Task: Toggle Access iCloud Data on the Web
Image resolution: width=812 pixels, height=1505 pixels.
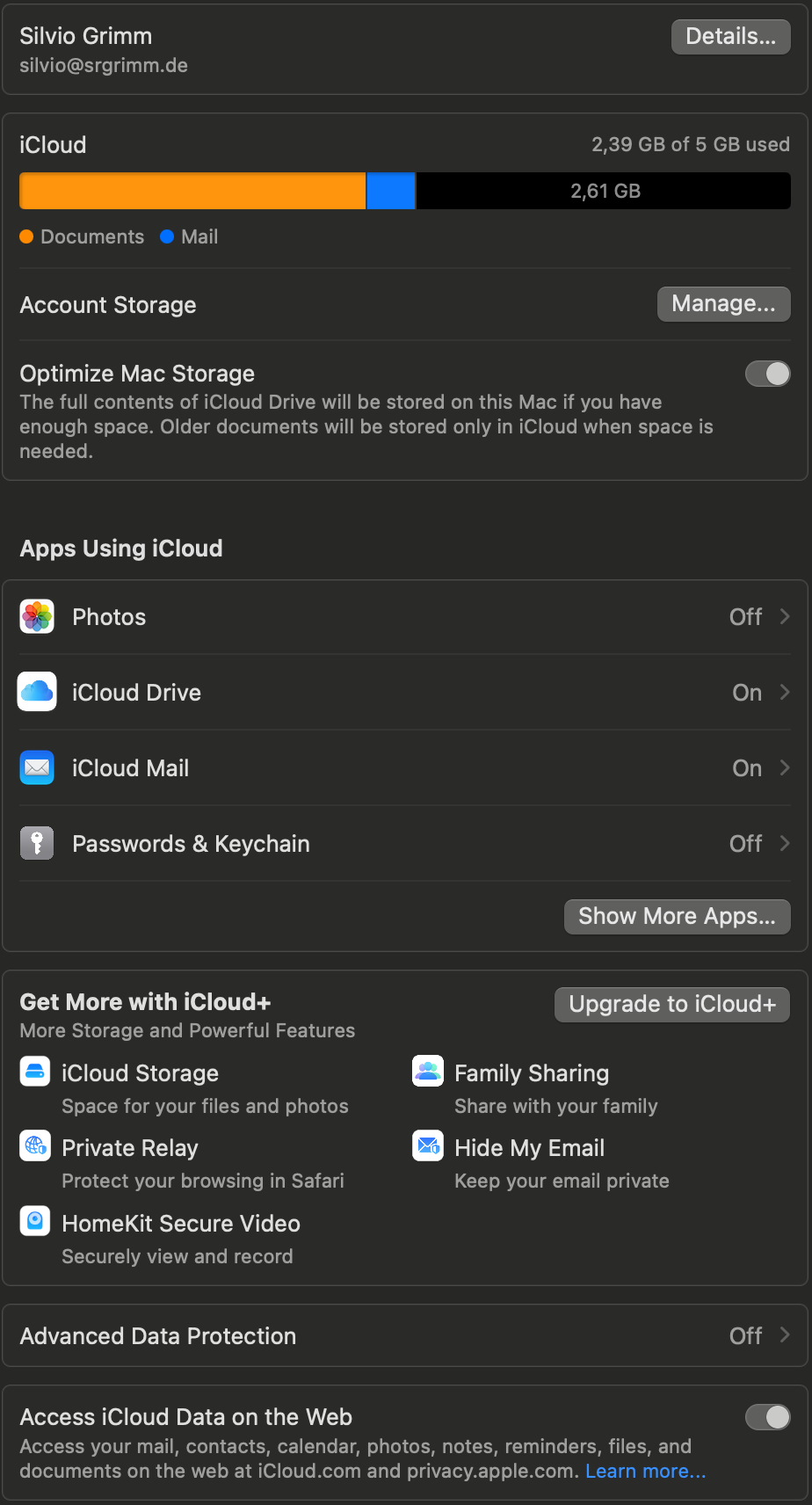Action: click(767, 1417)
